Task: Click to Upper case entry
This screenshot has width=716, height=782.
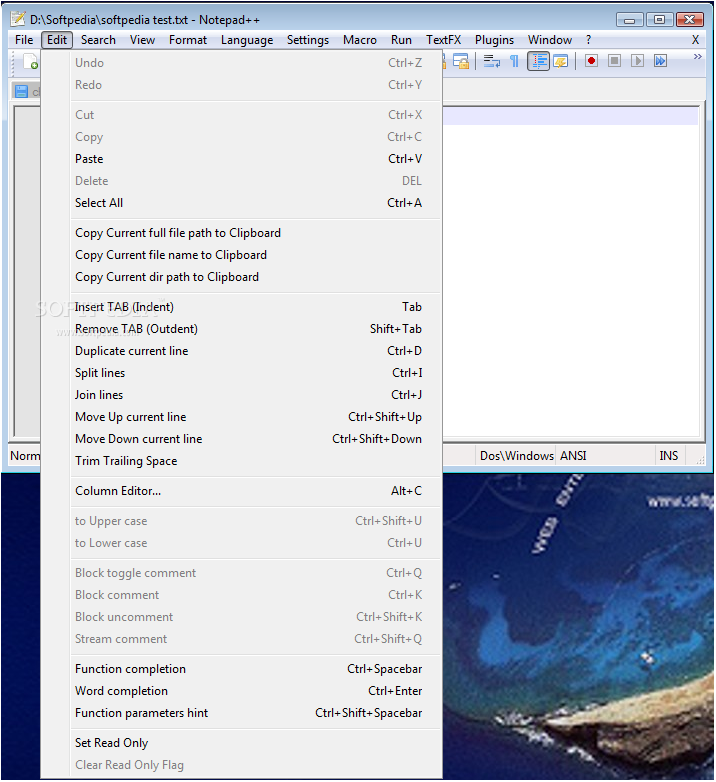Action: click(x=242, y=521)
